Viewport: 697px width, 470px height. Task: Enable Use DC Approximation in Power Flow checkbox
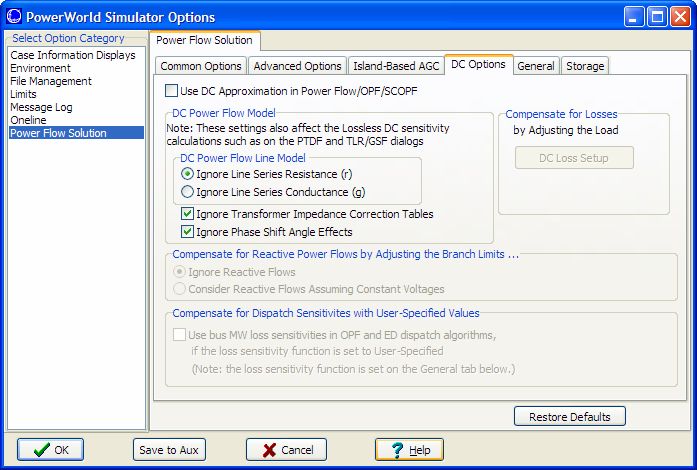click(171, 91)
